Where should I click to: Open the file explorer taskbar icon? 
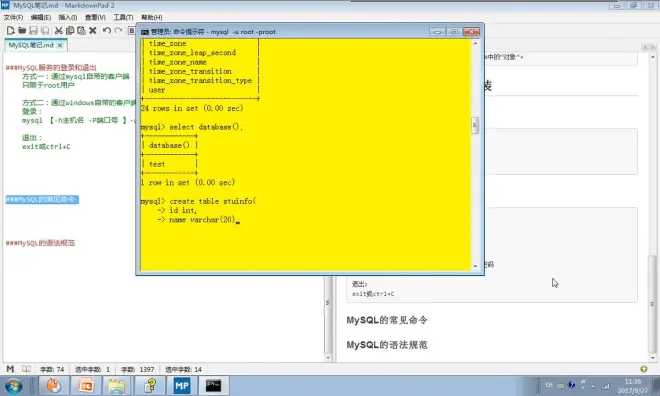coord(117,385)
